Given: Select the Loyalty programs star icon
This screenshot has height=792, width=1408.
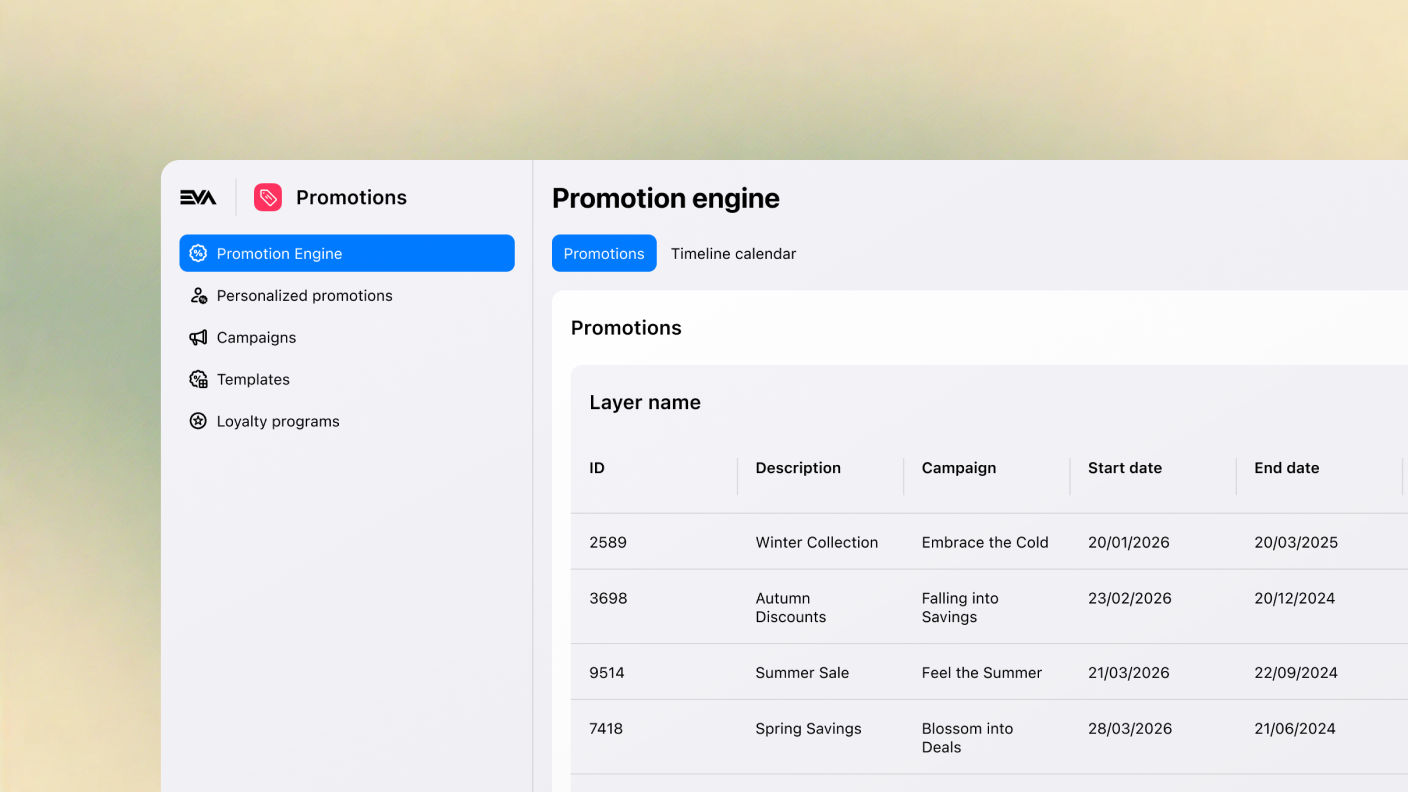Looking at the screenshot, I should click(x=198, y=421).
